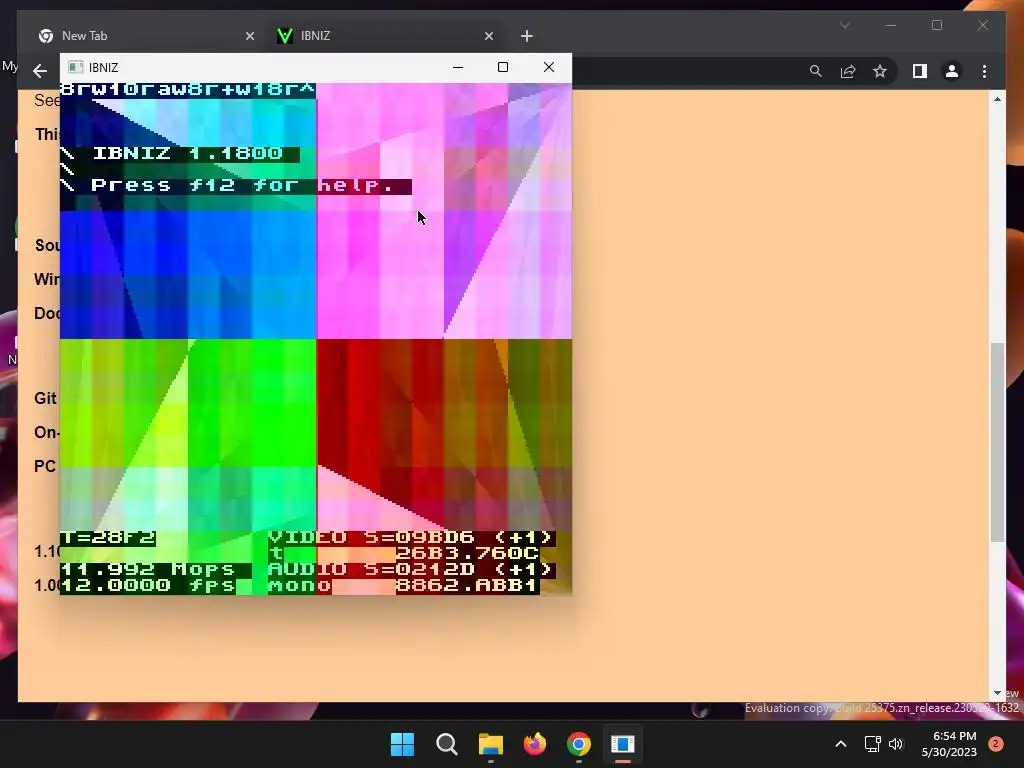
Task: Open the Chrome profile icon
Action: 952,71
